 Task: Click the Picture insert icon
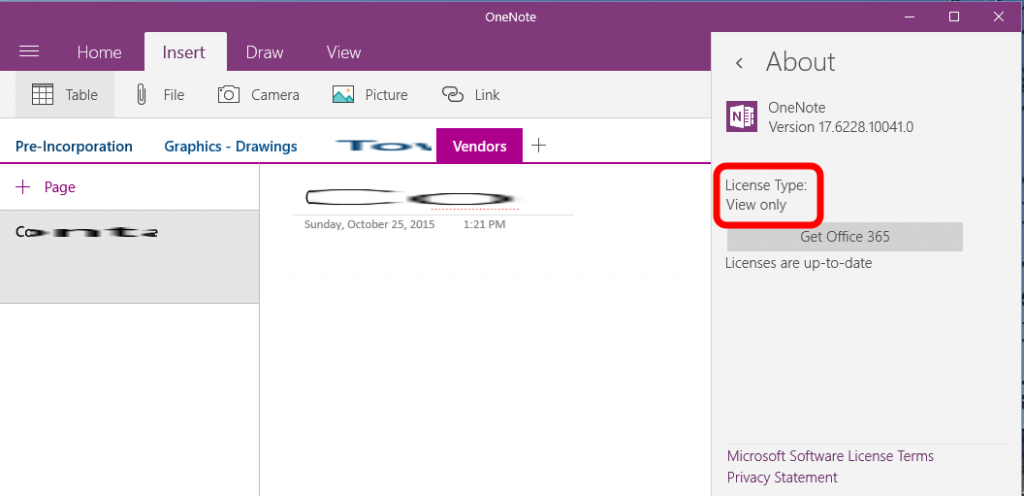[343, 95]
